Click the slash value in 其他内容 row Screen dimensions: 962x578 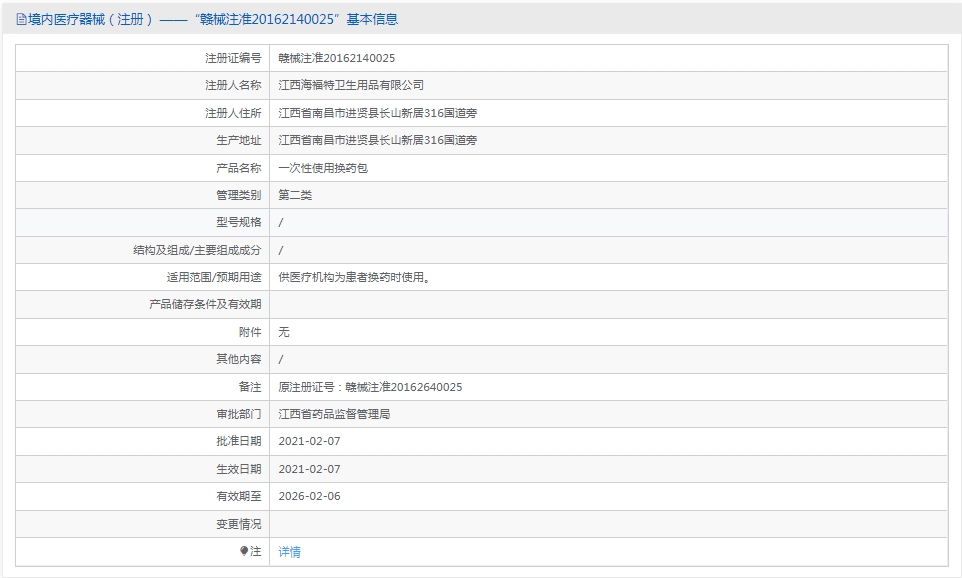(281, 359)
